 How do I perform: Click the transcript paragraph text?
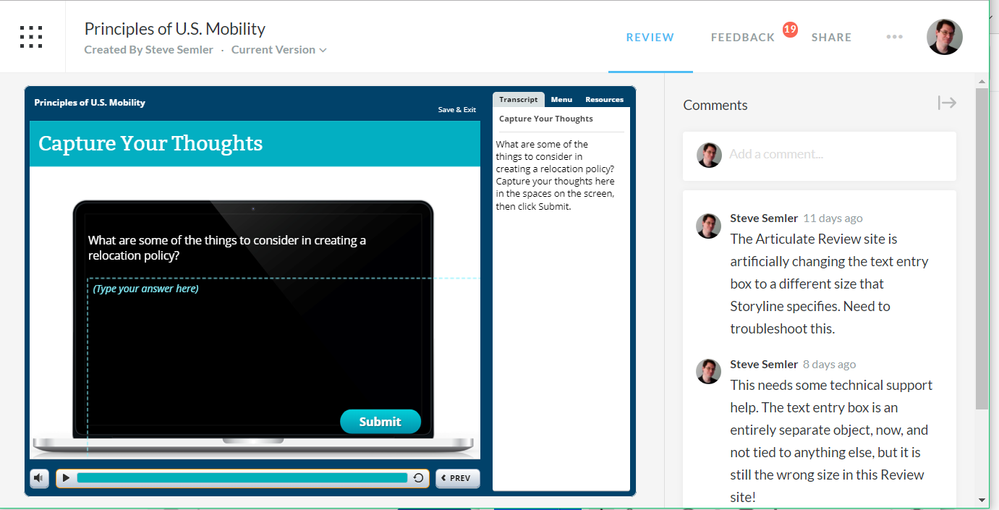tap(555, 175)
